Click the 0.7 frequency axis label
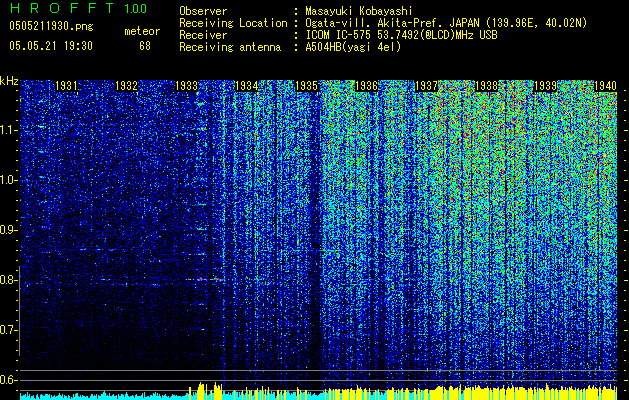This screenshot has width=629, height=400. [8, 330]
